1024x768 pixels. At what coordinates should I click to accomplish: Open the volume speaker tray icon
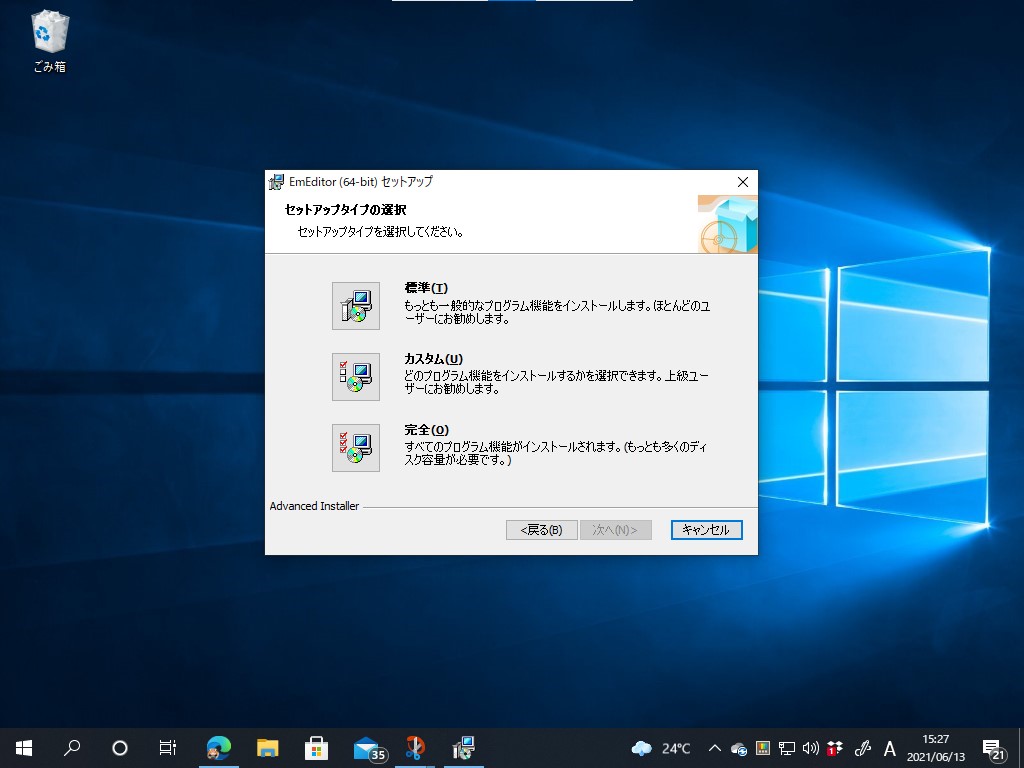[x=811, y=748]
